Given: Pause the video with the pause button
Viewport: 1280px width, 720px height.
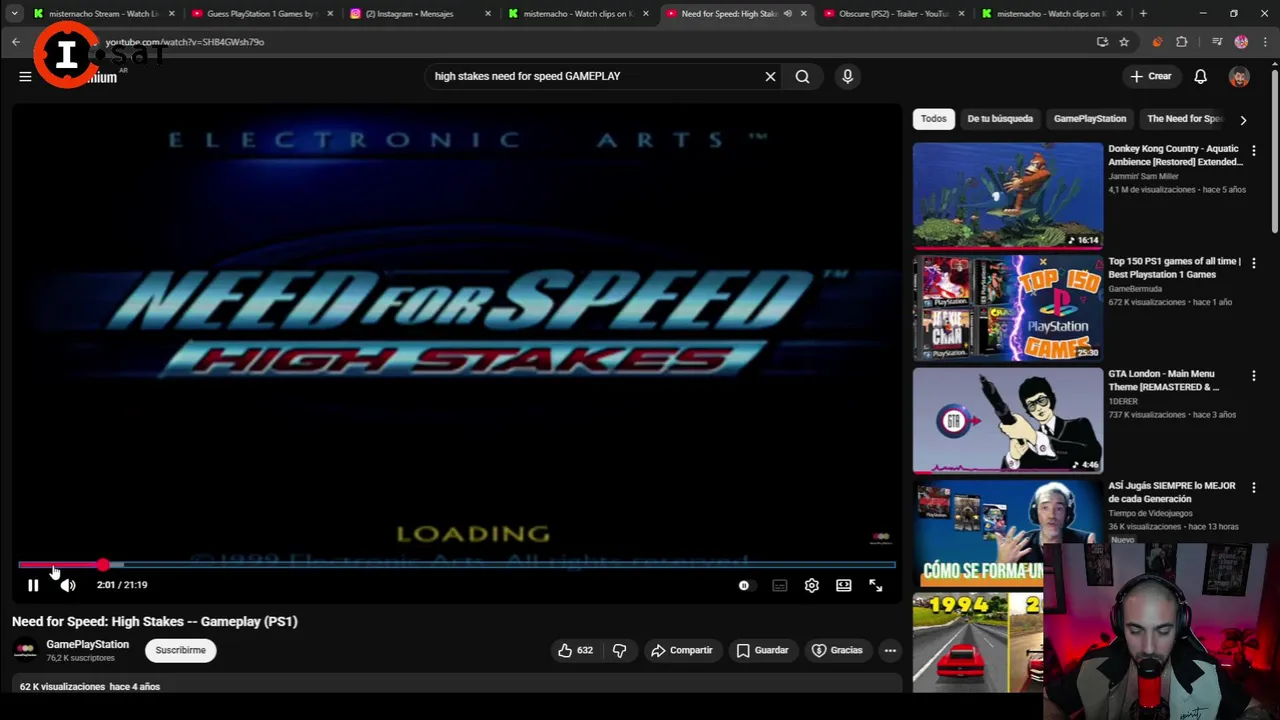Looking at the screenshot, I should 33,585.
